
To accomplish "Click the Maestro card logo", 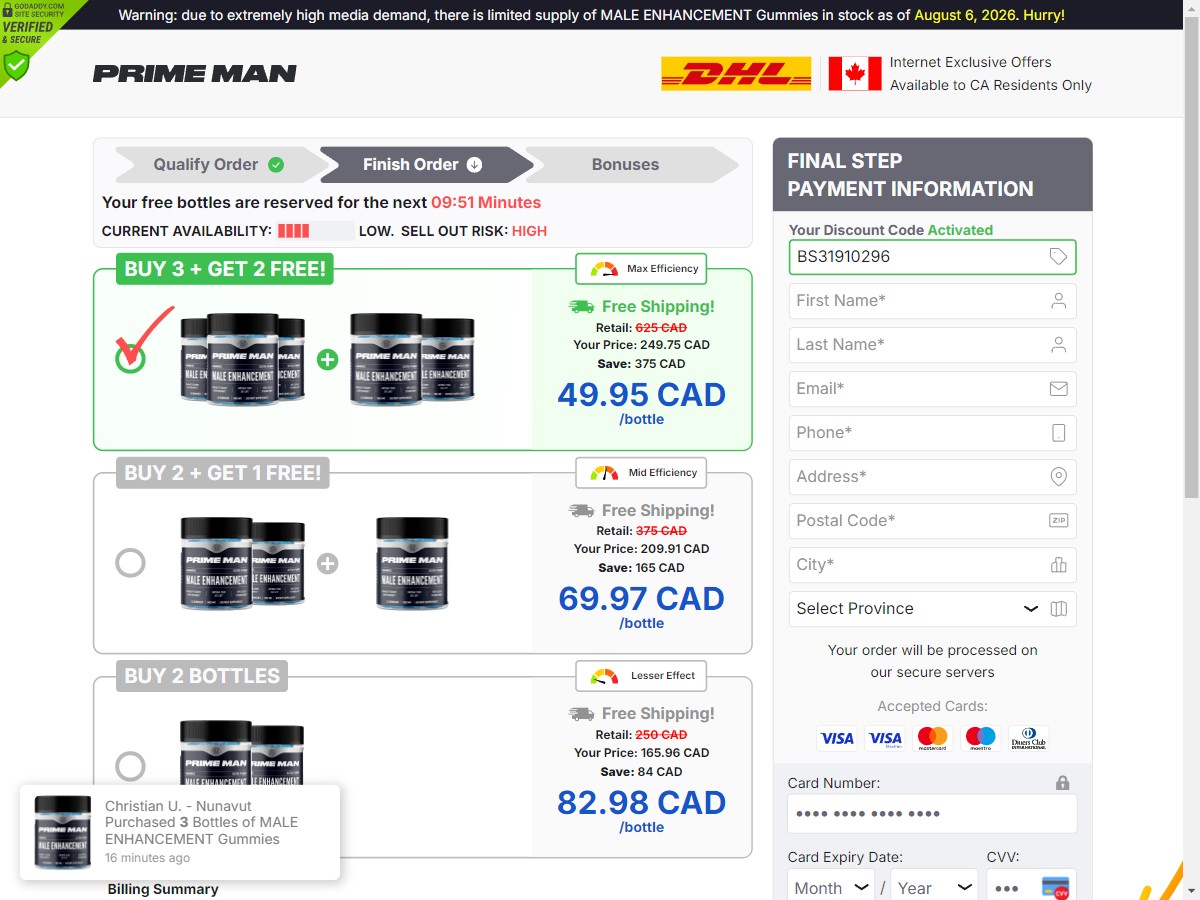I will tap(981, 739).
